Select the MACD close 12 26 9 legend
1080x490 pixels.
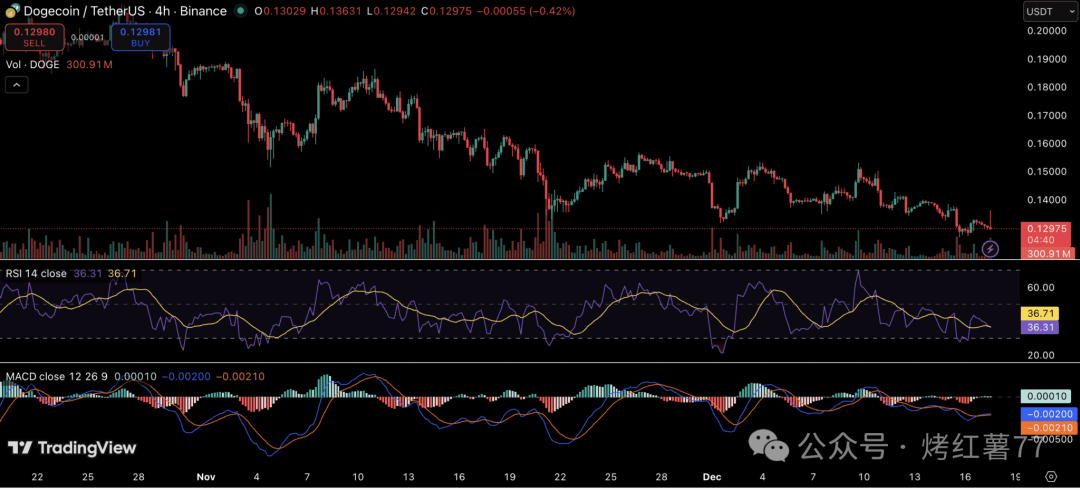56,377
